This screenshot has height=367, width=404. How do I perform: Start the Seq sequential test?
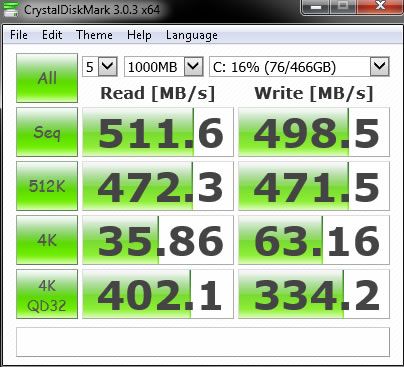coord(47,132)
